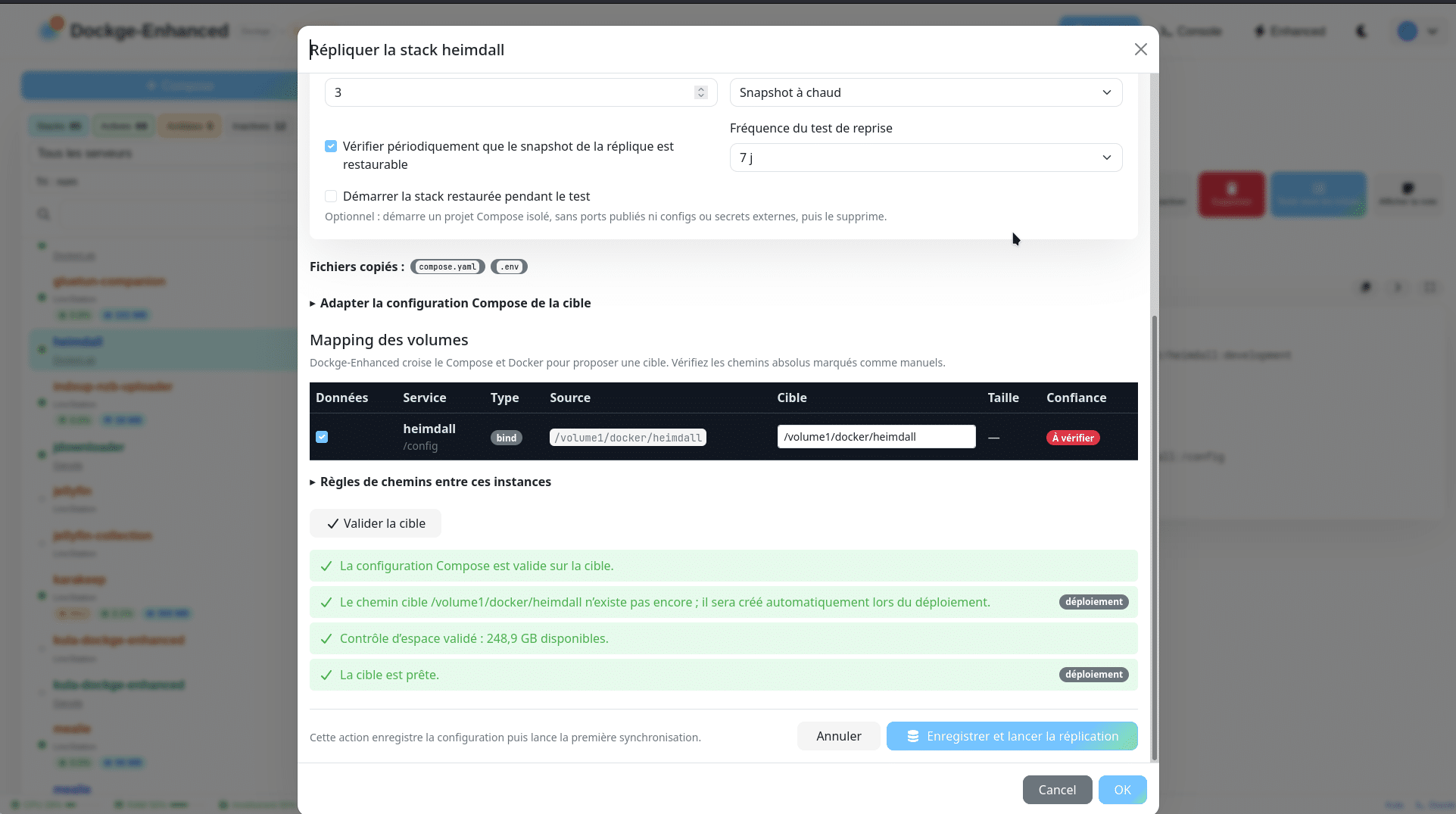
Task: Click the 'Type' column header
Action: pyautogui.click(x=505, y=398)
